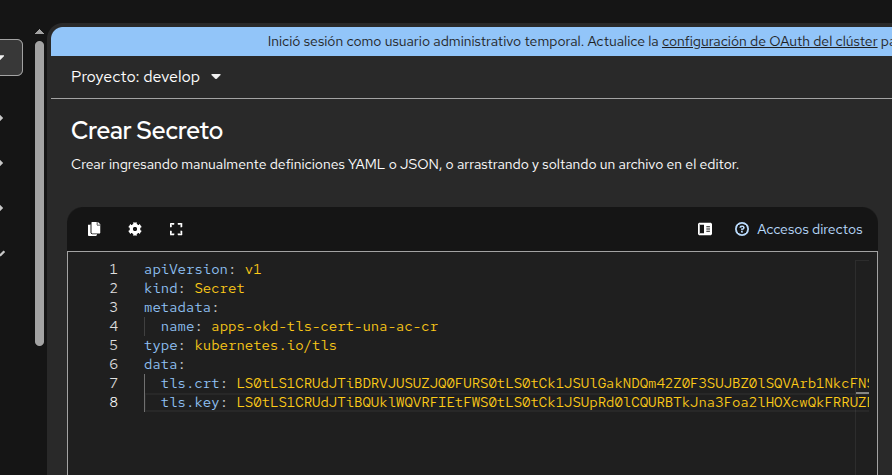Screen dimensions: 892x475
Task: Click the tls.crt encoded value
Action: point(550,383)
